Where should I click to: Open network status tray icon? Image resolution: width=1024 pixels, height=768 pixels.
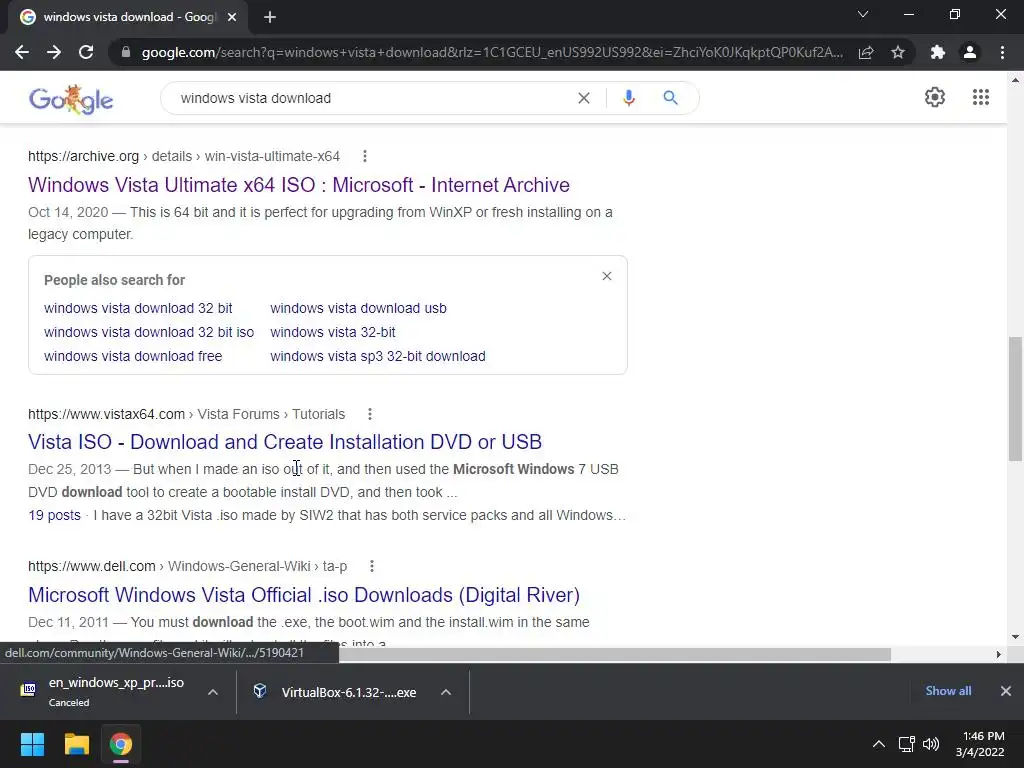[906, 744]
